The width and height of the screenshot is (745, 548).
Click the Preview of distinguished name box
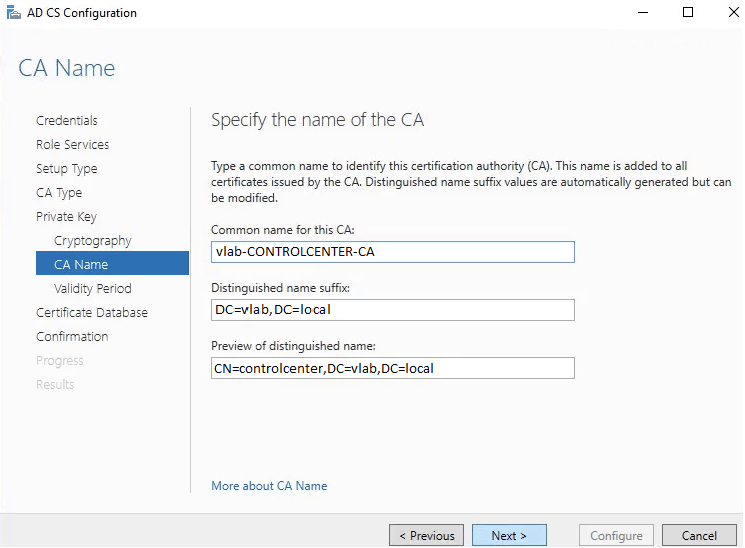coord(393,368)
